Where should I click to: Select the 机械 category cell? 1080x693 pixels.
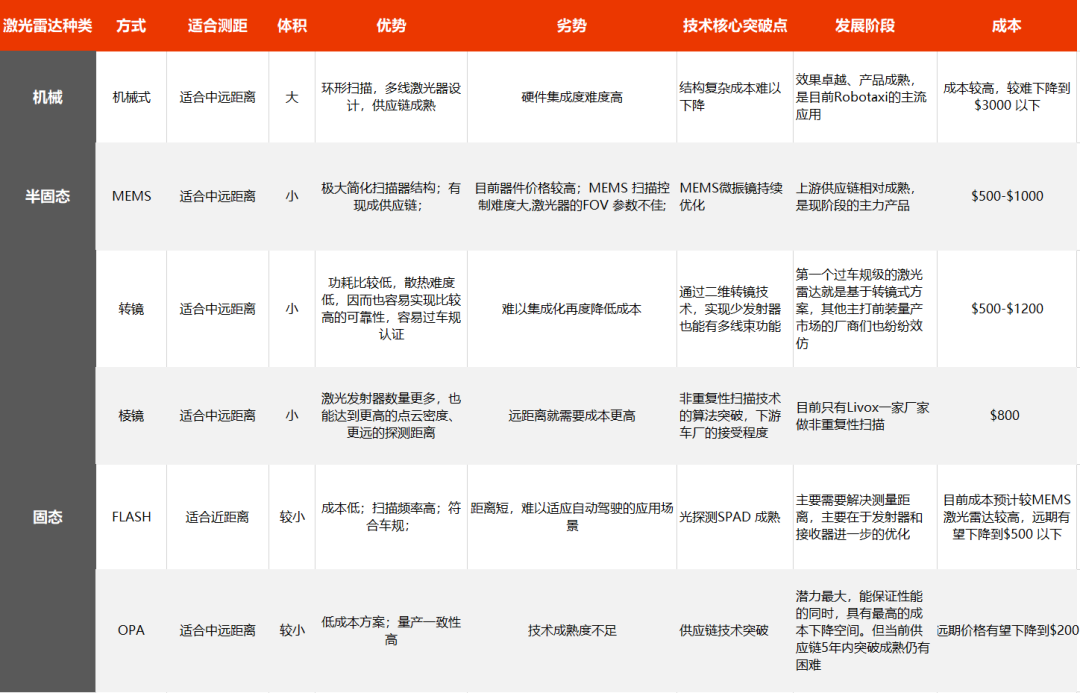pyautogui.click(x=48, y=97)
